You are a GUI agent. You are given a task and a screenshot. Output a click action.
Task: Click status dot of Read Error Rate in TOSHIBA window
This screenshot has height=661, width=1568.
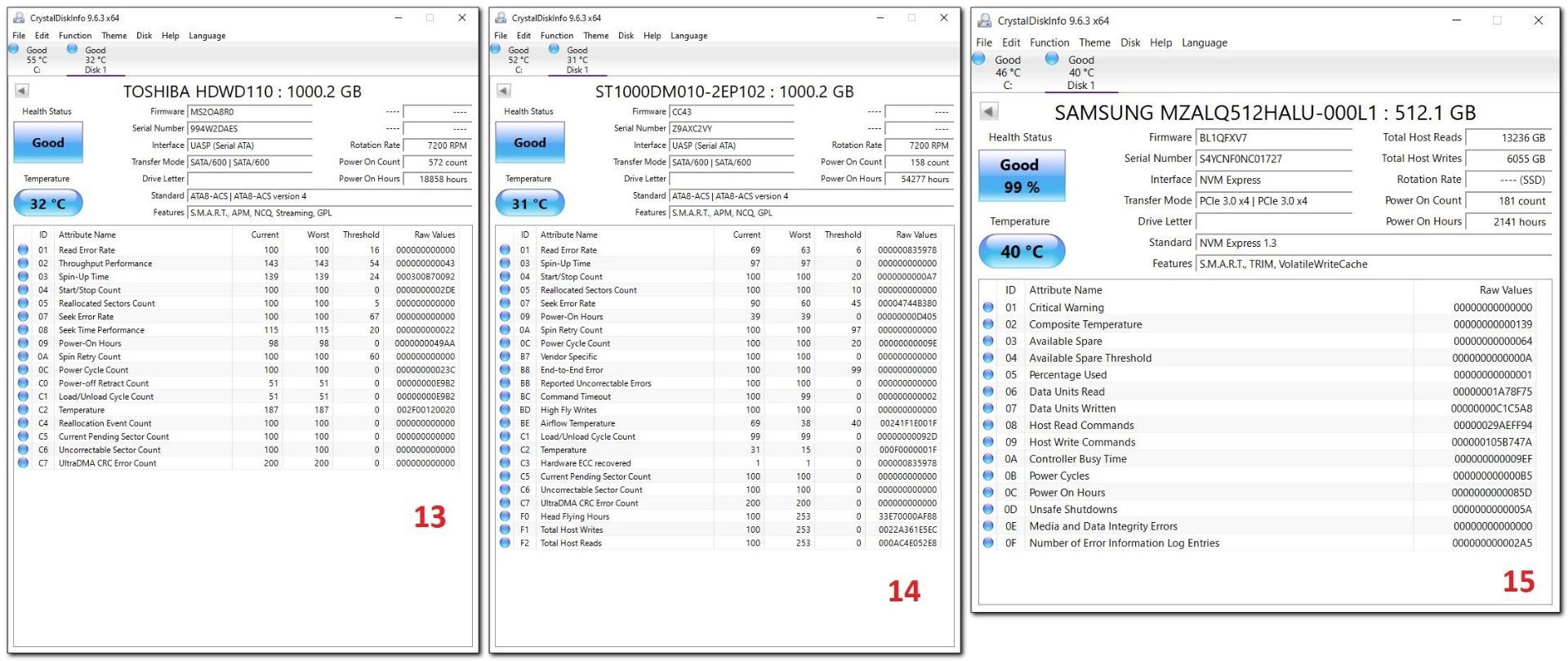[x=23, y=250]
